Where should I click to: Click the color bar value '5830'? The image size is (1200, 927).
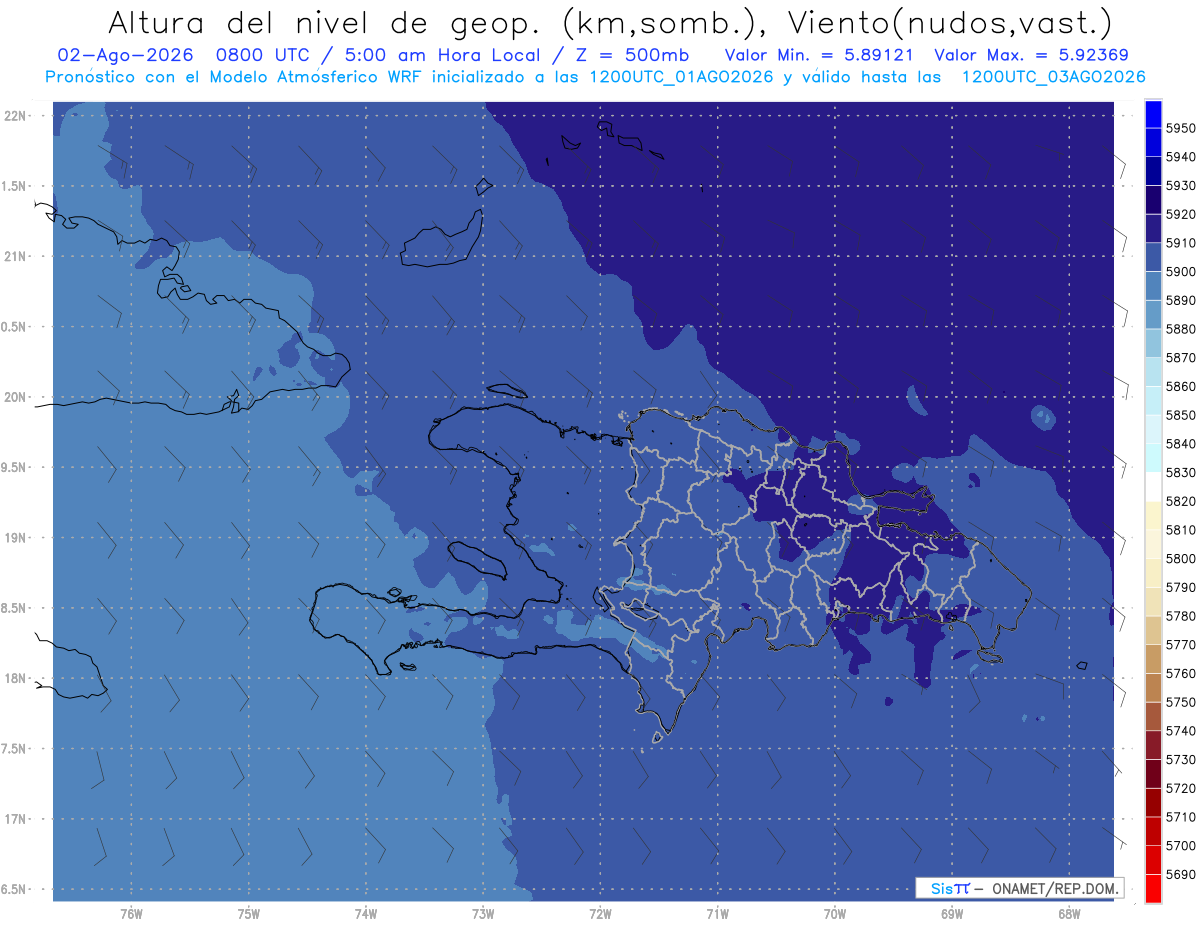click(1180, 473)
